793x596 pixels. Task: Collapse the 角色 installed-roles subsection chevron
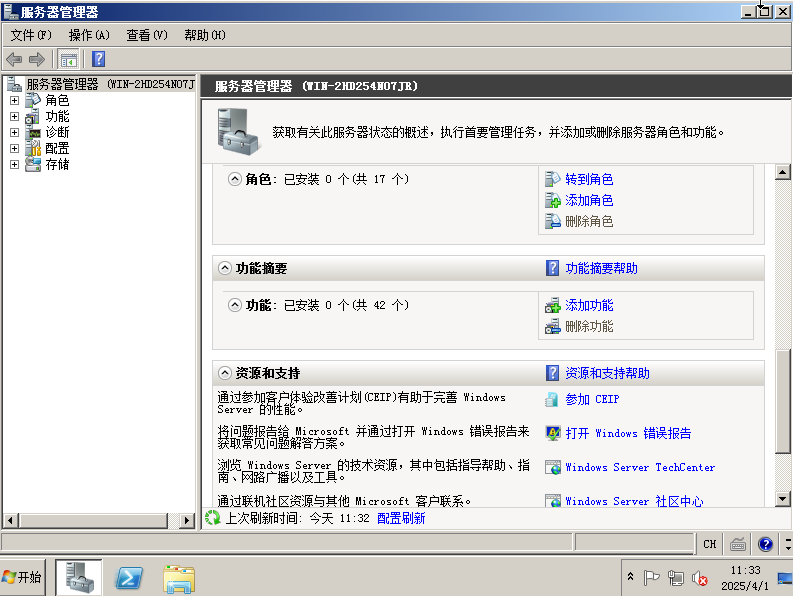[235, 179]
